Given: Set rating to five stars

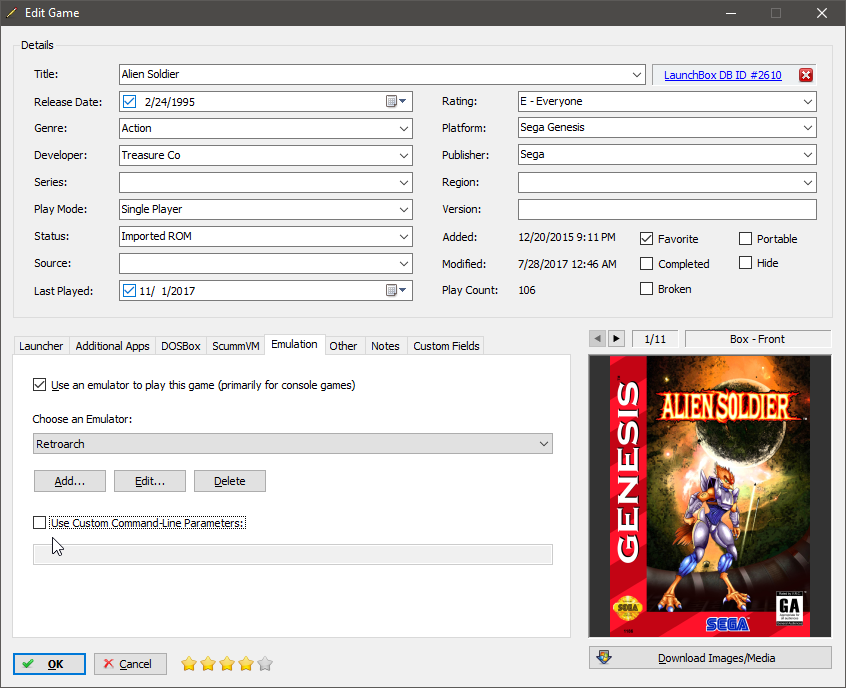Looking at the screenshot, I should (265, 664).
